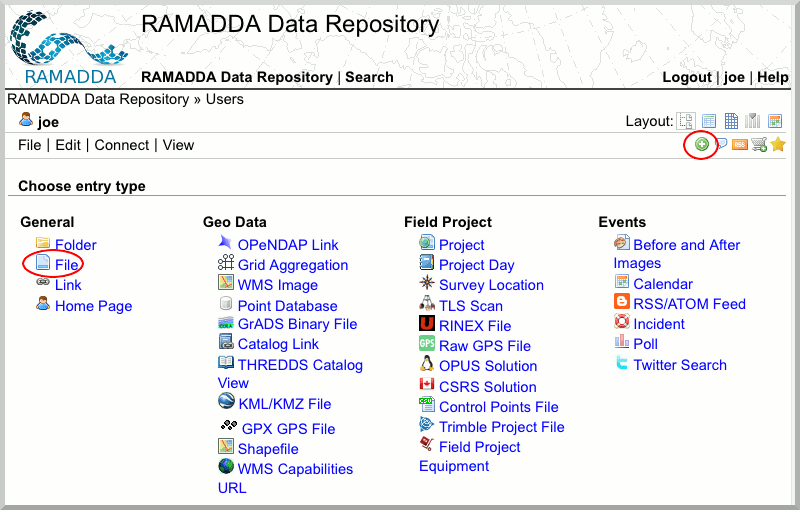The width and height of the screenshot is (800, 510).
Task: Open the comments speech bubble icon
Action: coord(721,145)
